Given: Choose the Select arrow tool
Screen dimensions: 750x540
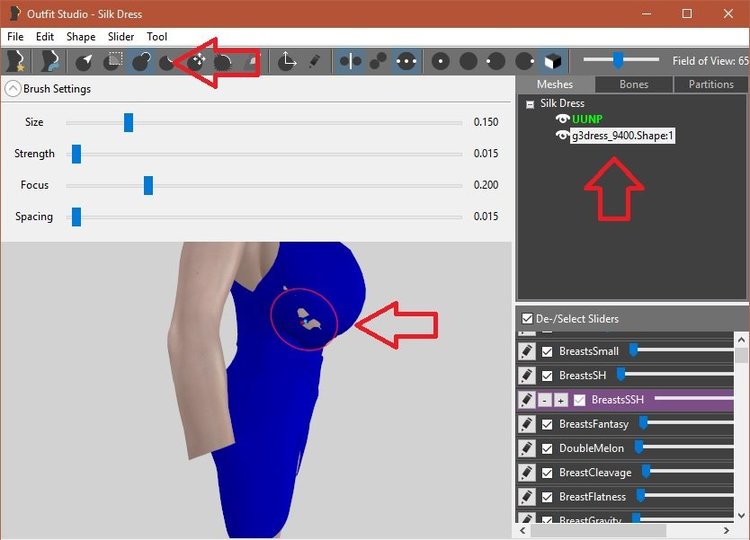Looking at the screenshot, I should (85, 61).
